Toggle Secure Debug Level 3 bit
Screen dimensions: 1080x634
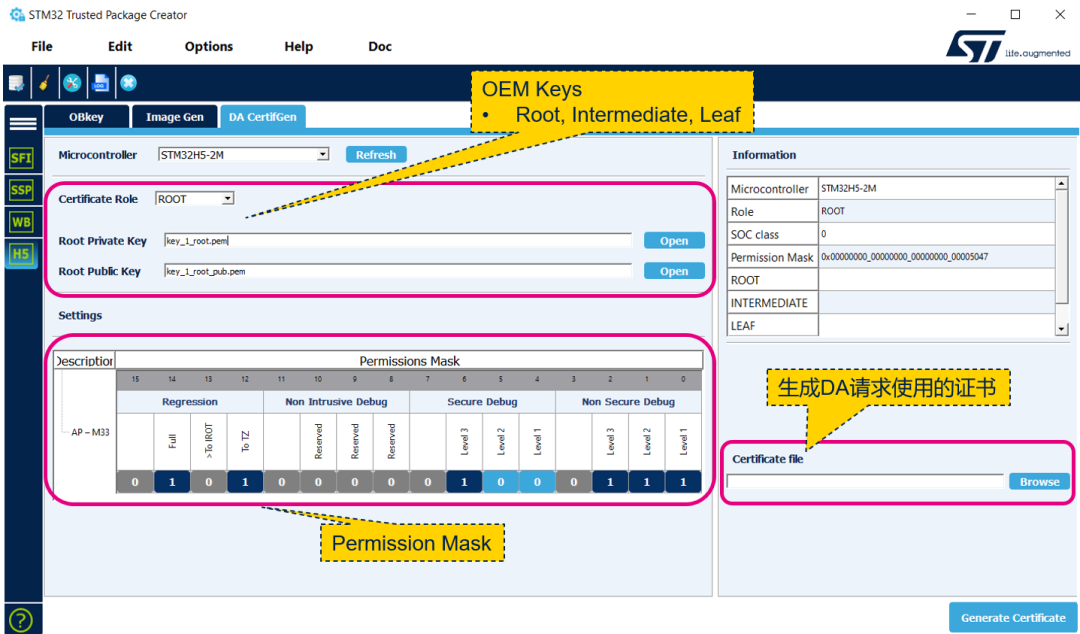[x=464, y=482]
